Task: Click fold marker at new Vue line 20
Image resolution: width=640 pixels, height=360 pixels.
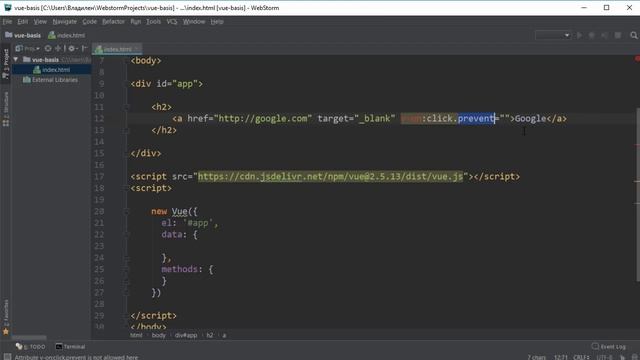Action: click(126, 211)
